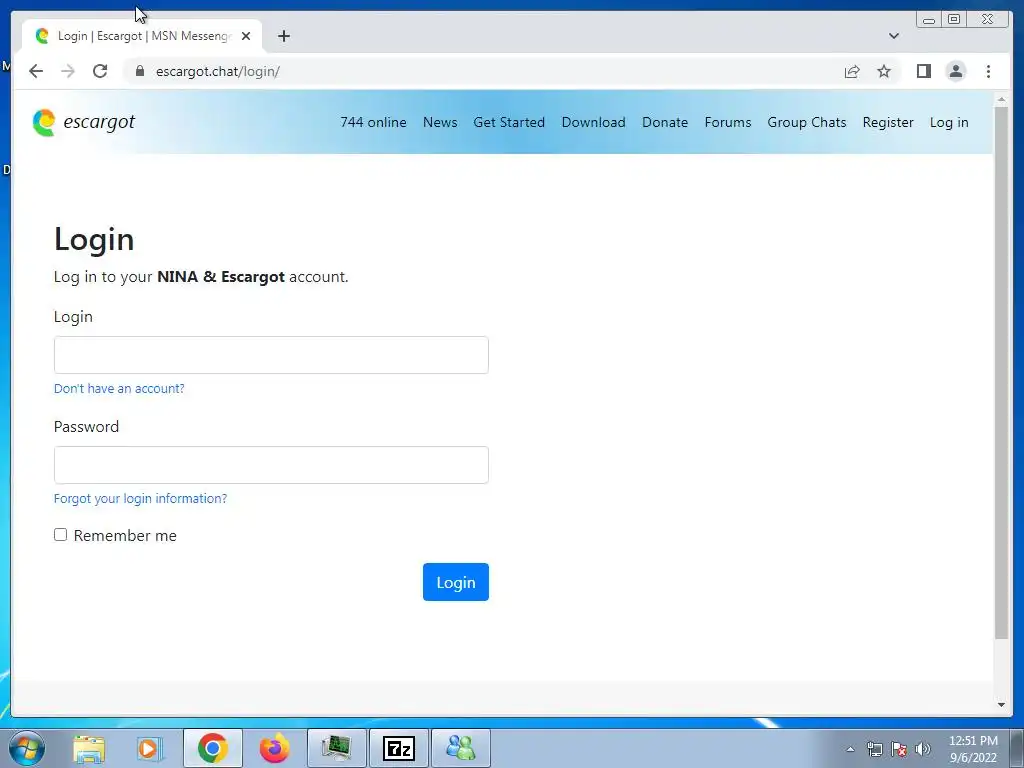Restore down the Chrome window
This screenshot has width=1024, height=768.
[954, 20]
